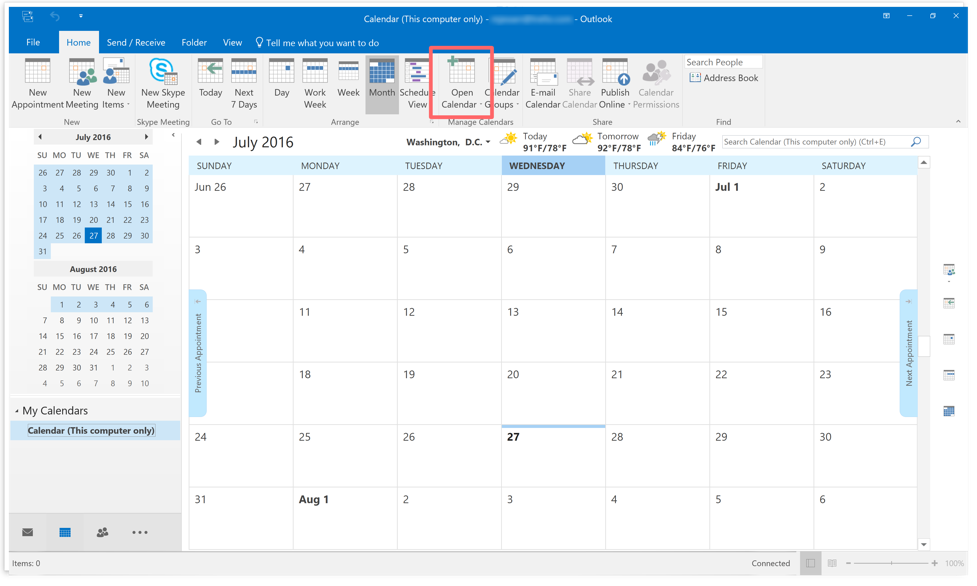Open Calendar Groups menu
The height and width of the screenshot is (586, 977).
(502, 84)
